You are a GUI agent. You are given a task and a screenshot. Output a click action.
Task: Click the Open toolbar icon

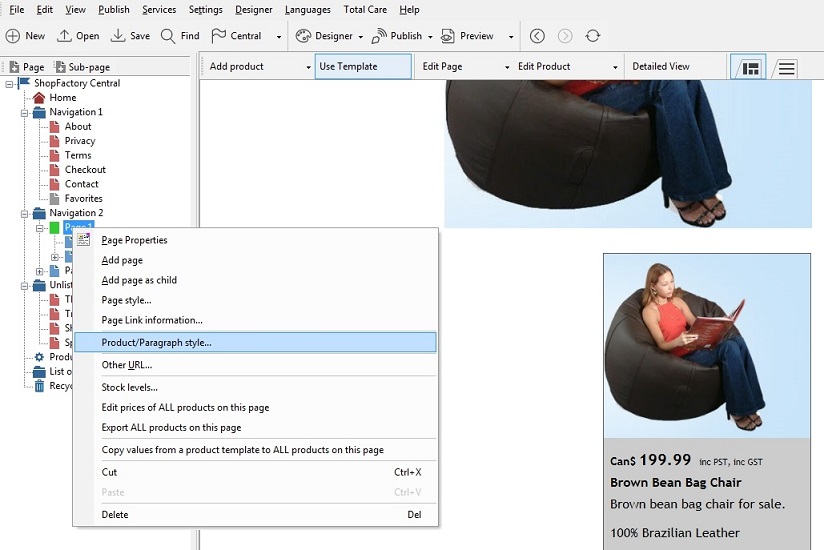(65, 36)
